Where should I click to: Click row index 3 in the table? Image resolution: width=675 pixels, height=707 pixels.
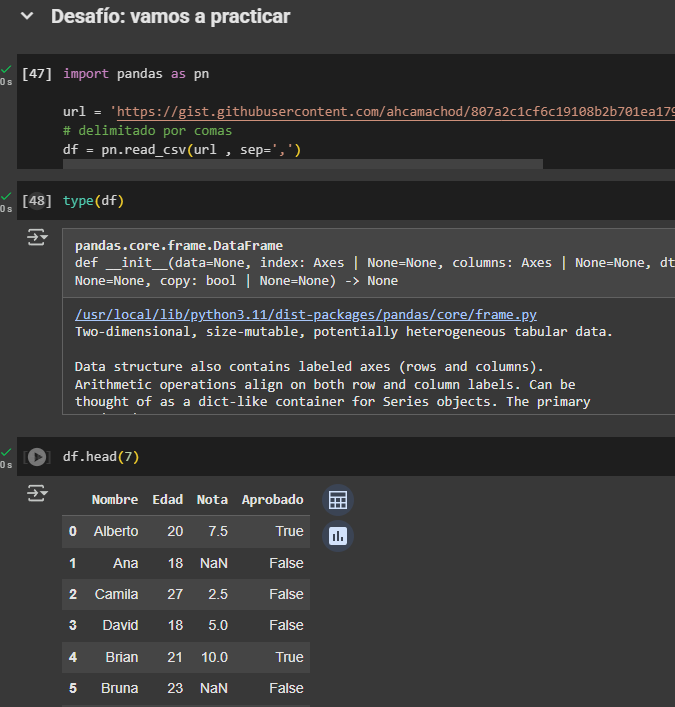tap(73, 625)
